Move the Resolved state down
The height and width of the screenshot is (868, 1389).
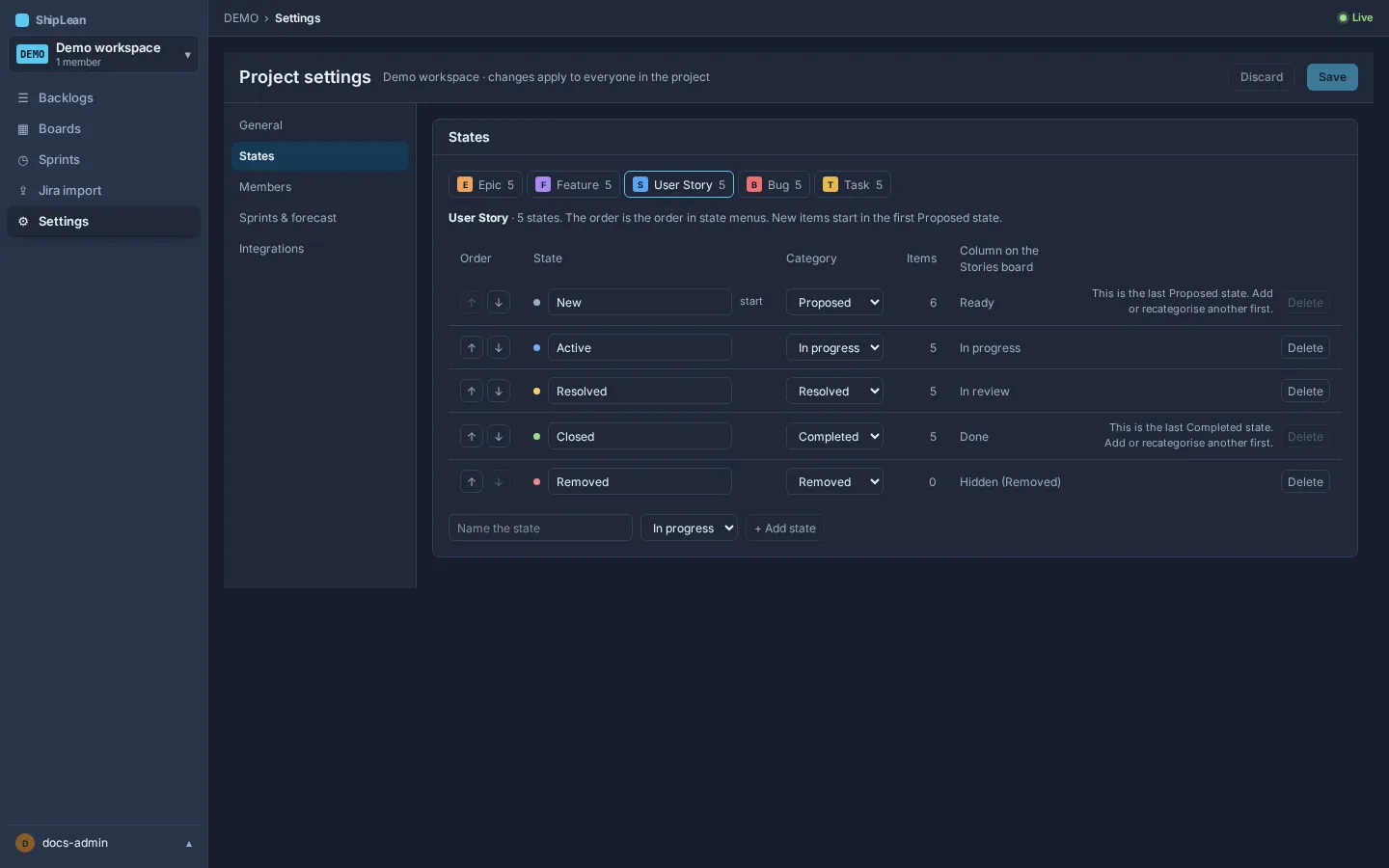[499, 391]
